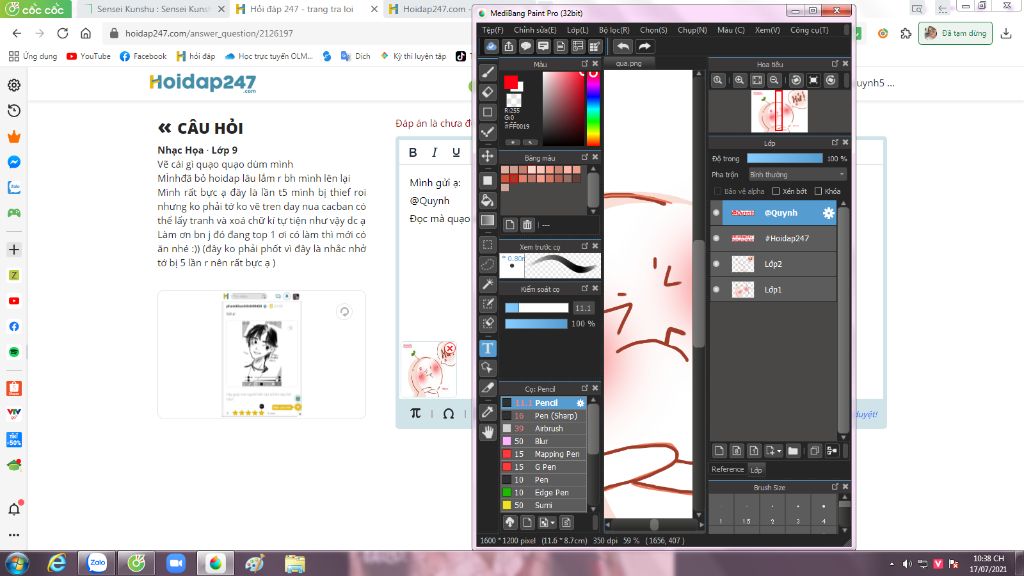
Task: Click Zalo icon in Windows taskbar
Action: pos(97,563)
